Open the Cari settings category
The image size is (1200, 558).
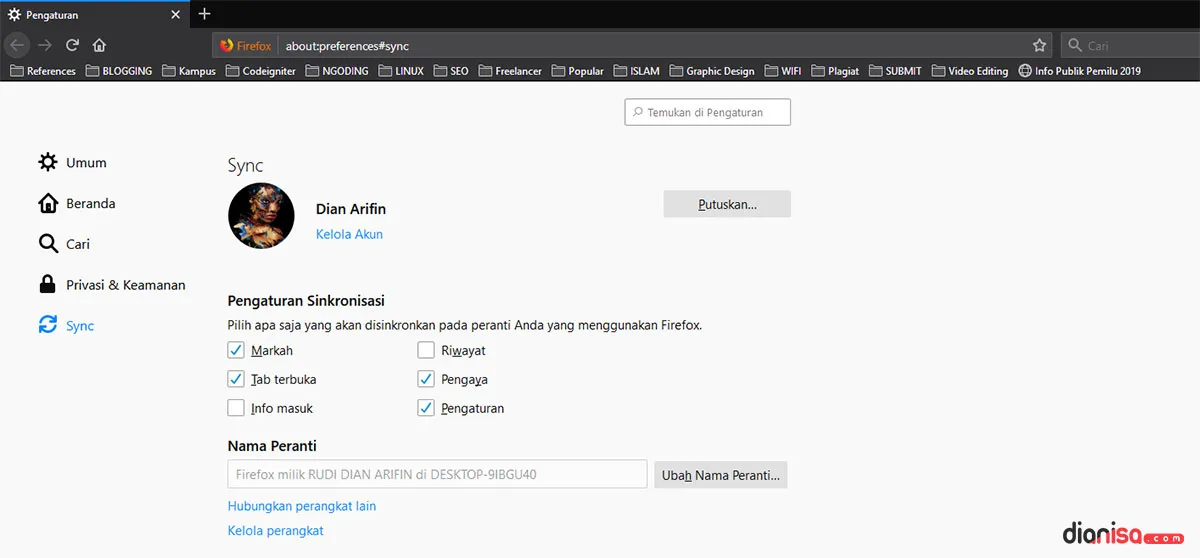[65, 244]
